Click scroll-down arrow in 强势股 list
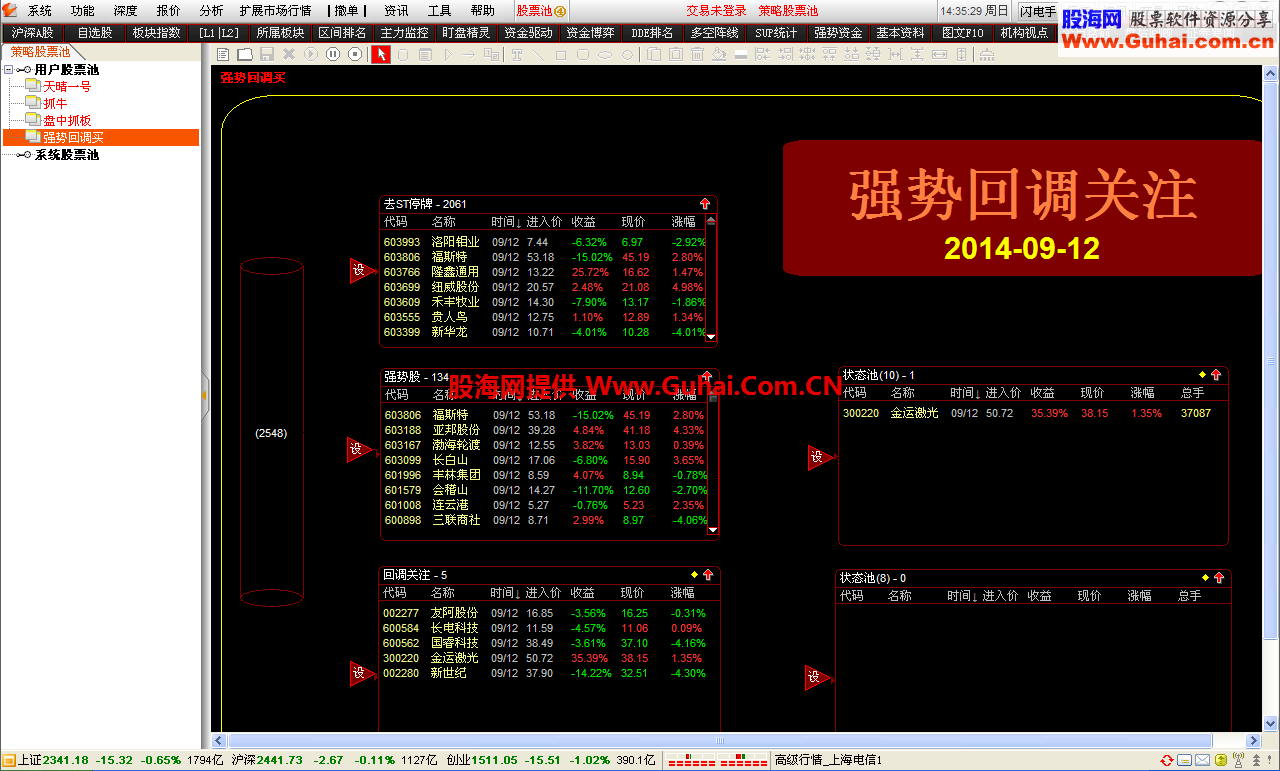 (713, 530)
